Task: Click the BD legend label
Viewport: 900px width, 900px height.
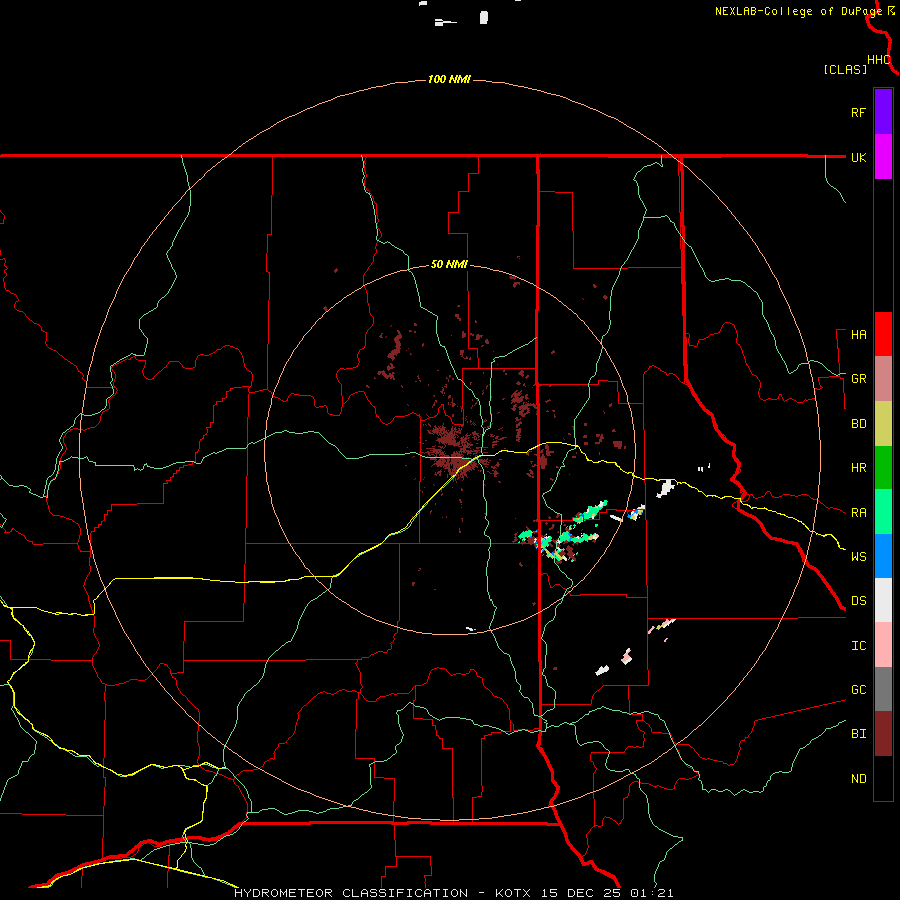Action: pyautogui.click(x=859, y=424)
